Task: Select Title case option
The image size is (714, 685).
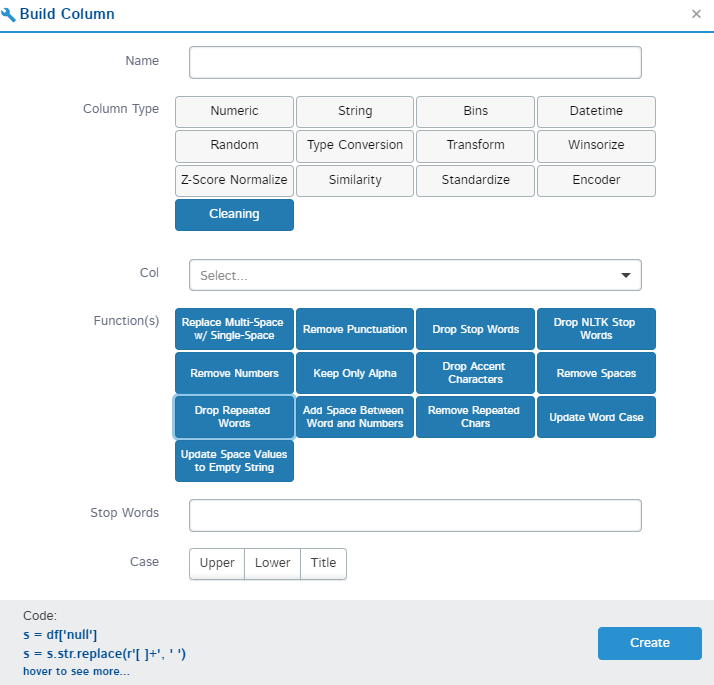Action: (x=323, y=563)
